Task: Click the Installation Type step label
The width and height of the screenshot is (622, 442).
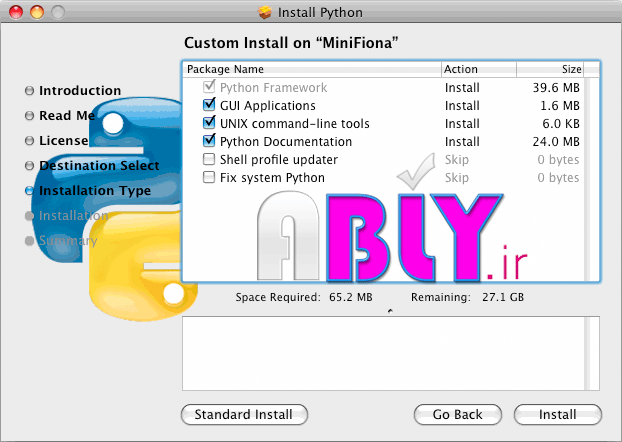Action: pos(95,190)
